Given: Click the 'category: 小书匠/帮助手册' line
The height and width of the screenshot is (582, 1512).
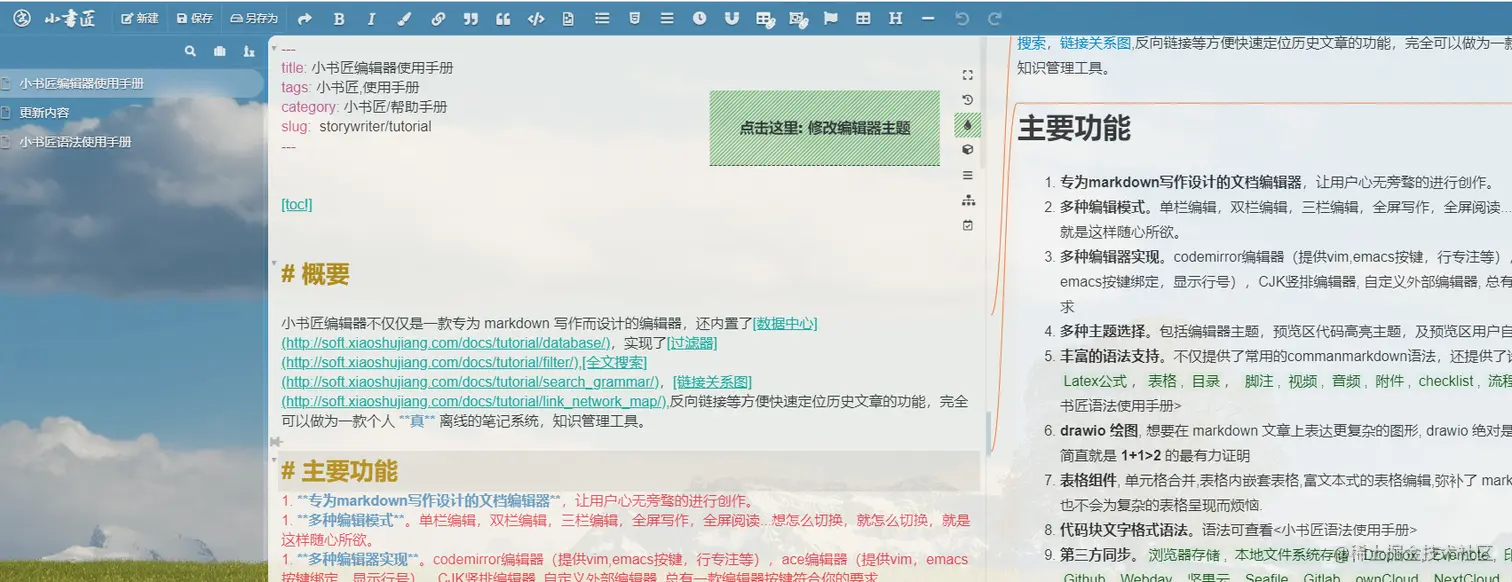Looking at the screenshot, I should point(364,107).
